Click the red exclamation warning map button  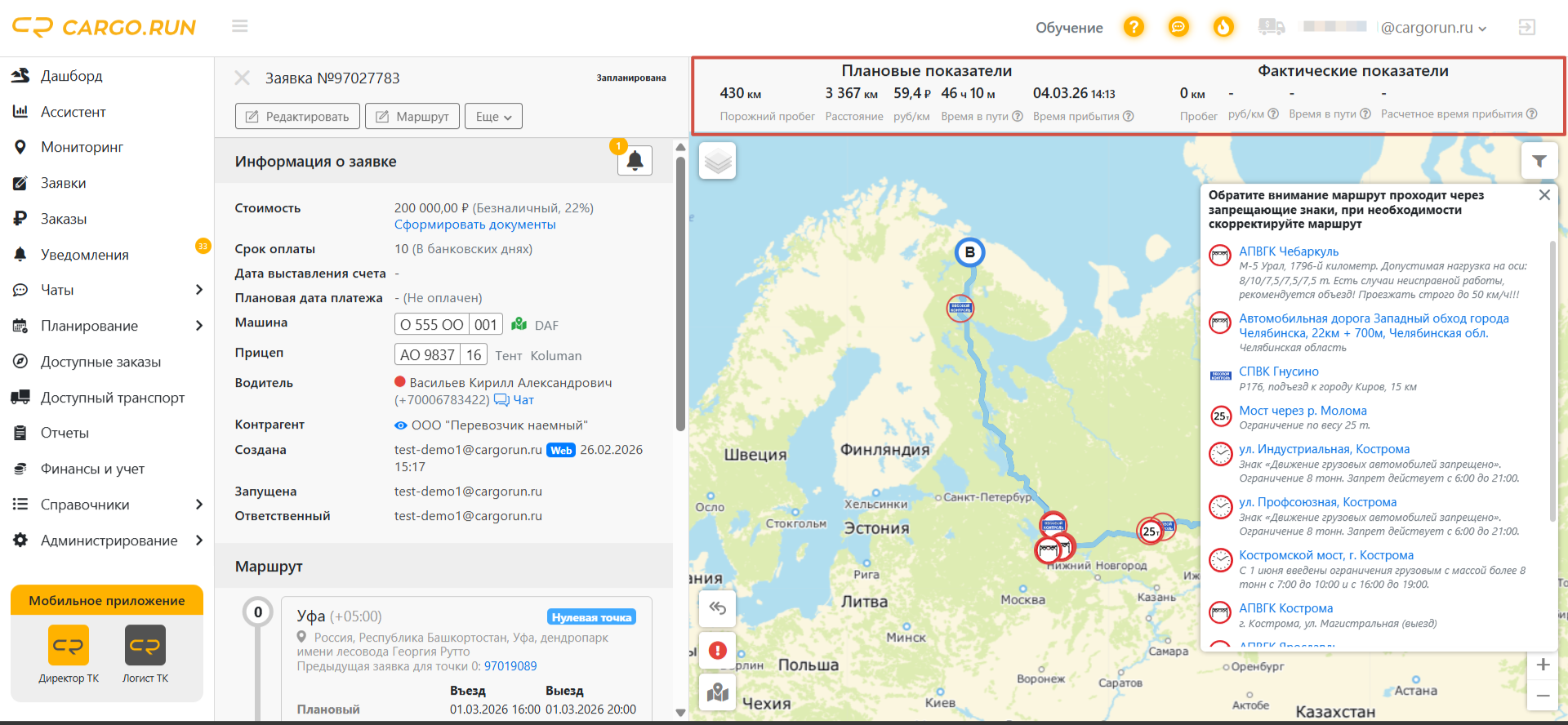tap(718, 650)
